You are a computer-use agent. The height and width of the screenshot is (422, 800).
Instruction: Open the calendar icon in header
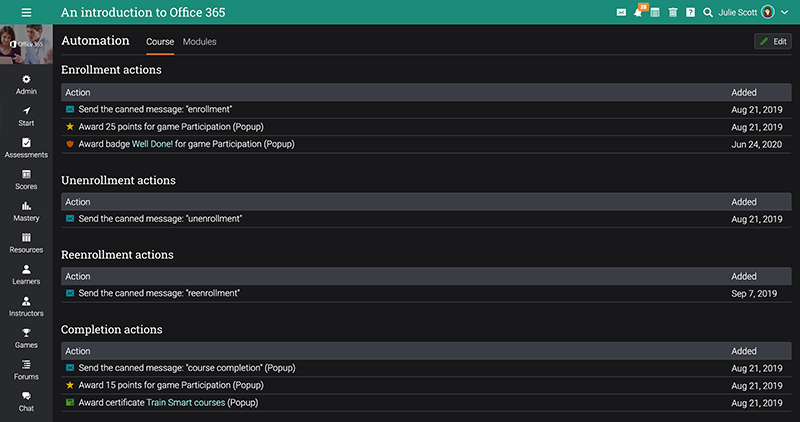click(655, 12)
